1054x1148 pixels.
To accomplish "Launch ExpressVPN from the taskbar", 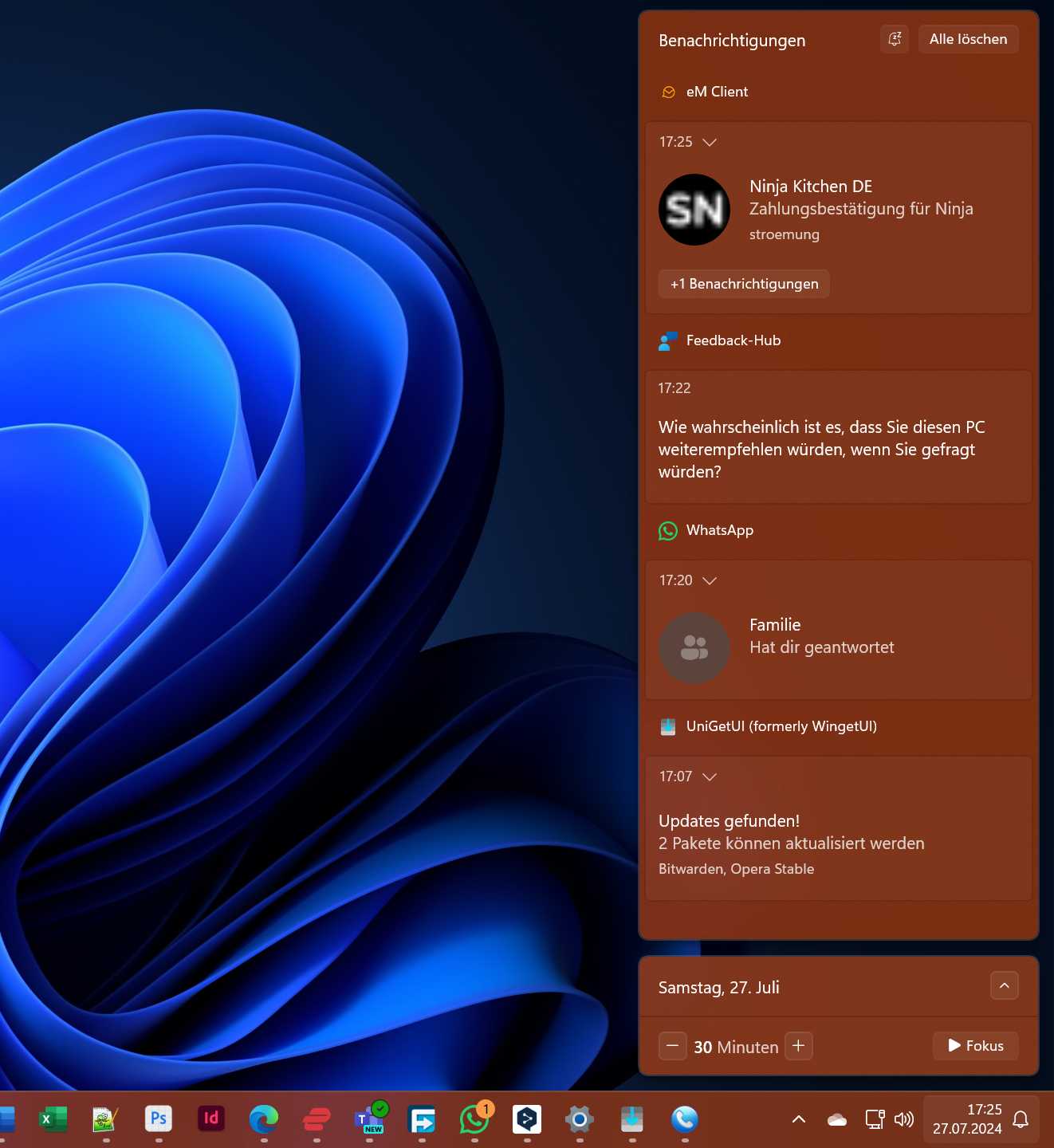I will point(316,1120).
